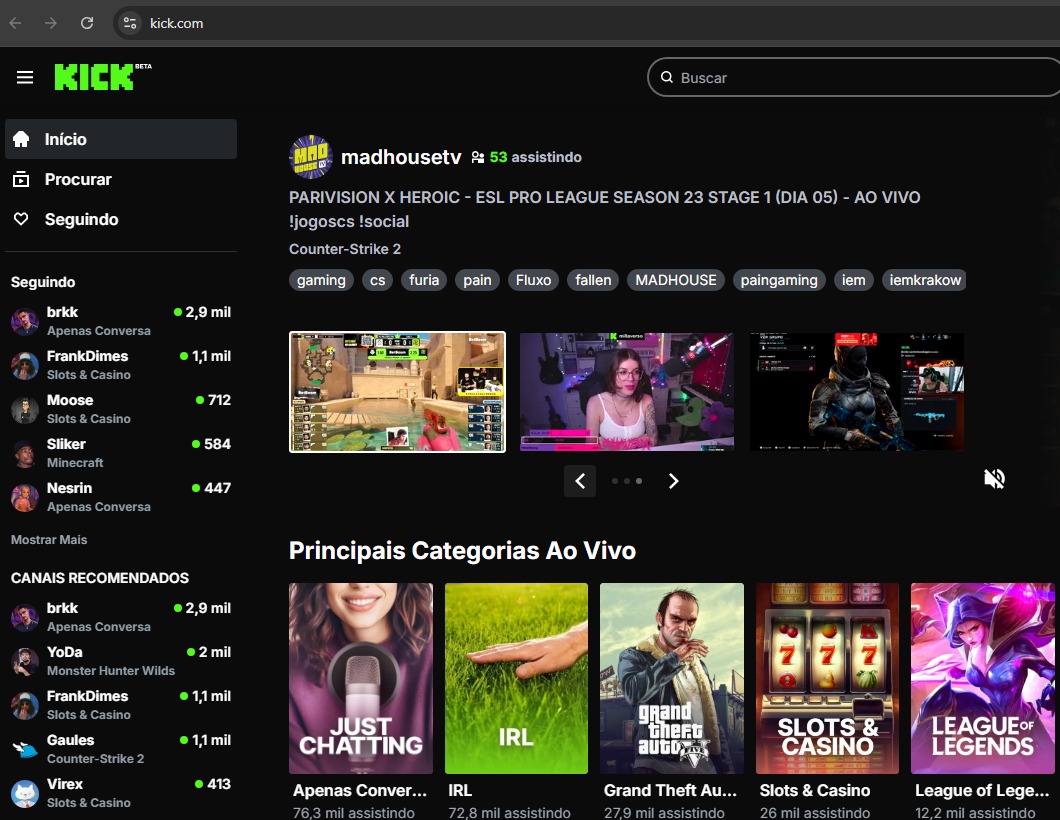Image resolution: width=1060 pixels, height=820 pixels.
Task: Open Virex Slots & Casino channel
Action: coord(121,793)
